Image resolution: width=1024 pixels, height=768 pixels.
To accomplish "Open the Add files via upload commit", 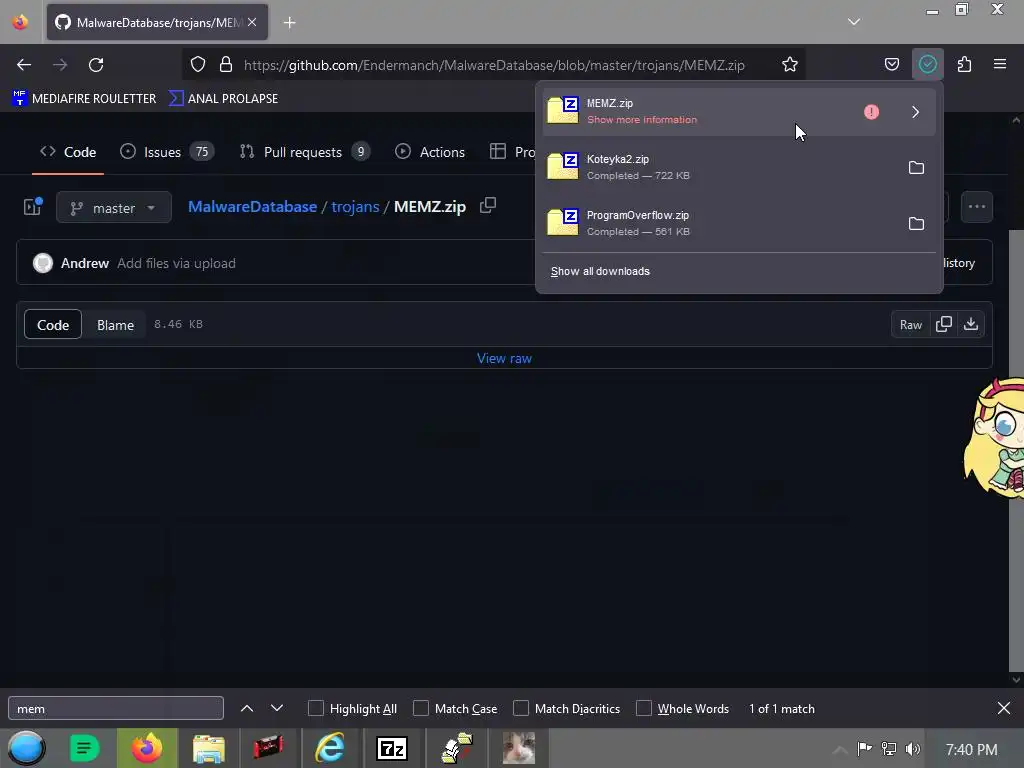I will tap(176, 263).
